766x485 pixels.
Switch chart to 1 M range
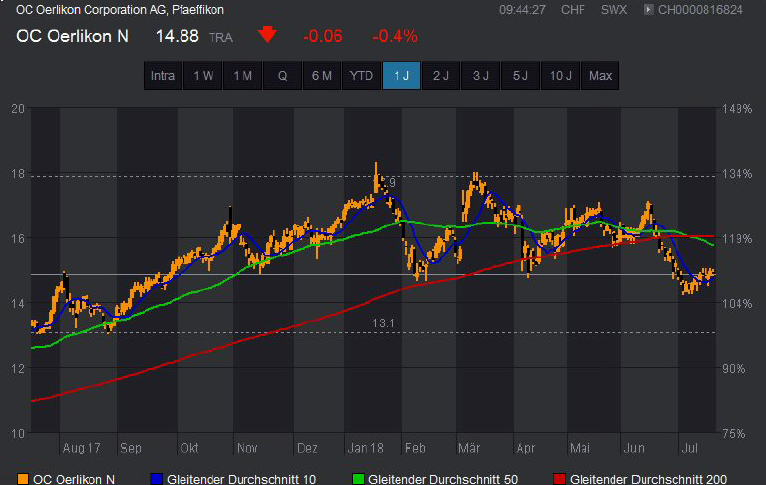click(x=242, y=76)
